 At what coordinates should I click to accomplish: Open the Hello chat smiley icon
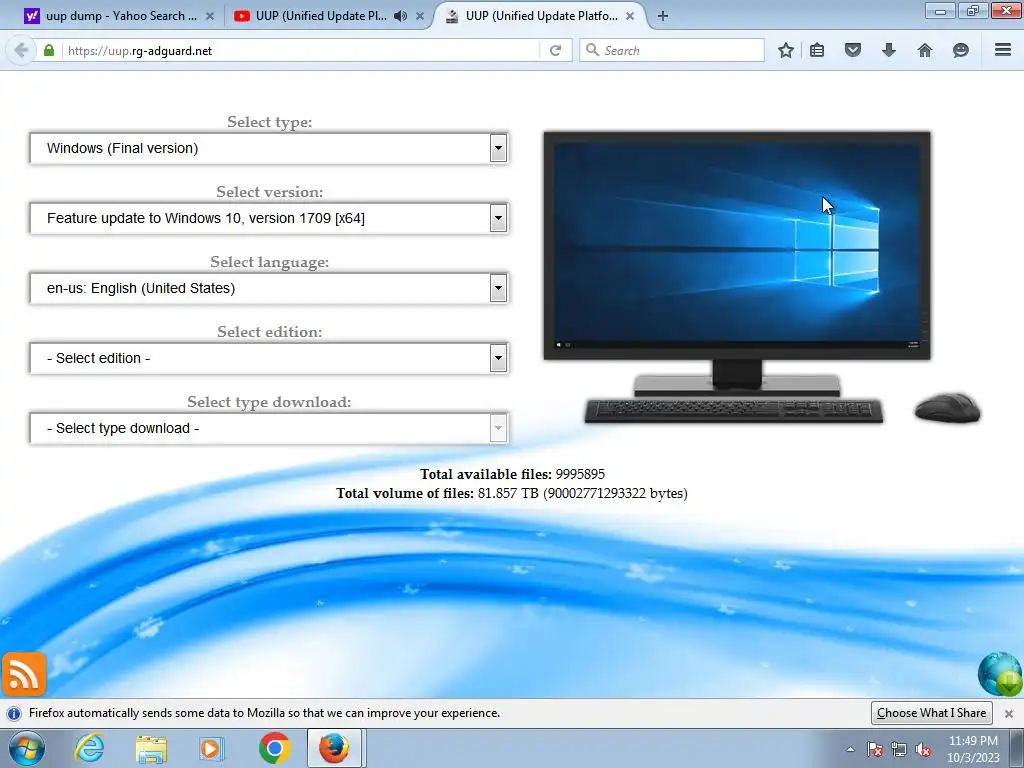pos(961,50)
